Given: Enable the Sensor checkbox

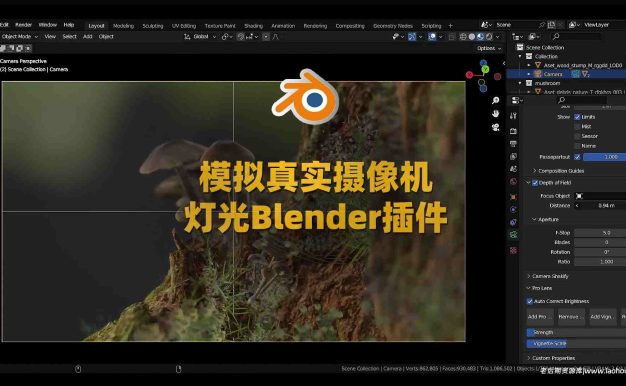Looking at the screenshot, I should (x=577, y=136).
